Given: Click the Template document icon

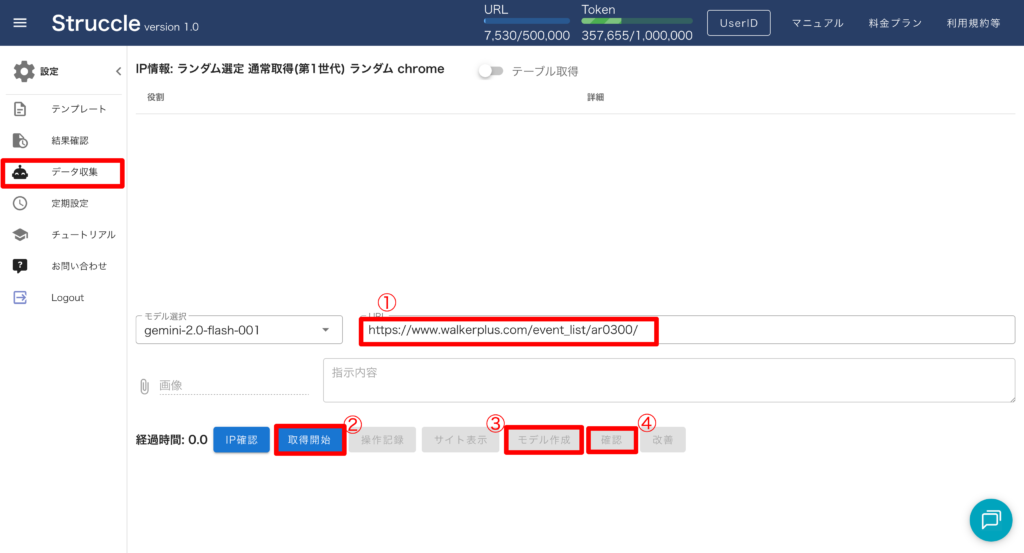Looking at the screenshot, I should coord(20,109).
